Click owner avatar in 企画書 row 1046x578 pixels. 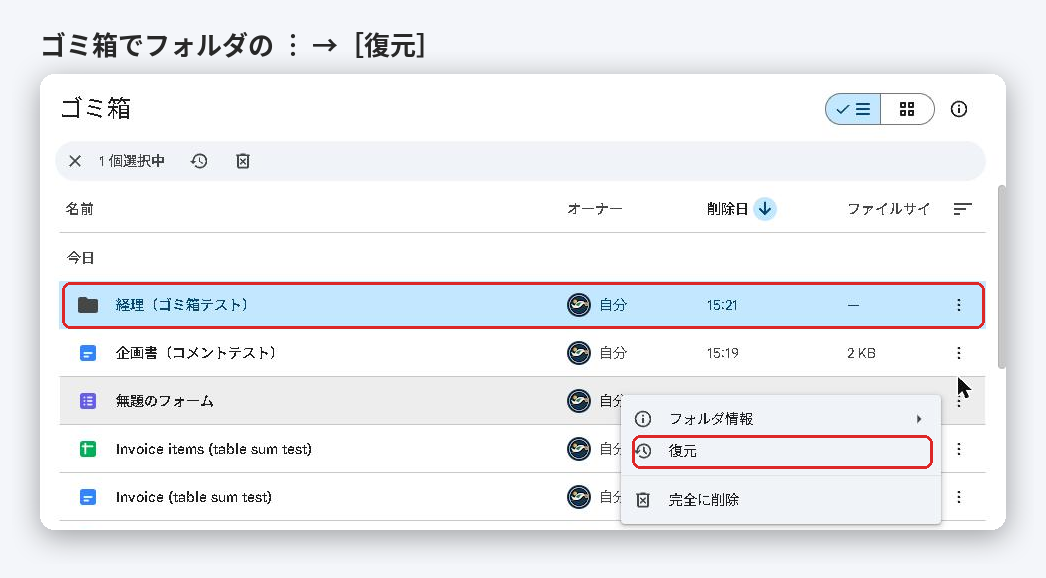point(579,353)
